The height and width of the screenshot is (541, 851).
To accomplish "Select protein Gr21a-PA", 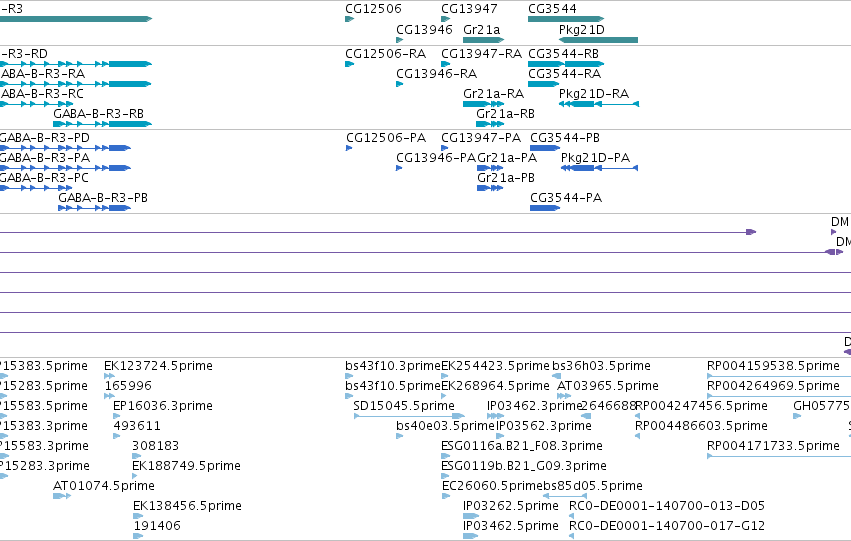I will [507, 158].
